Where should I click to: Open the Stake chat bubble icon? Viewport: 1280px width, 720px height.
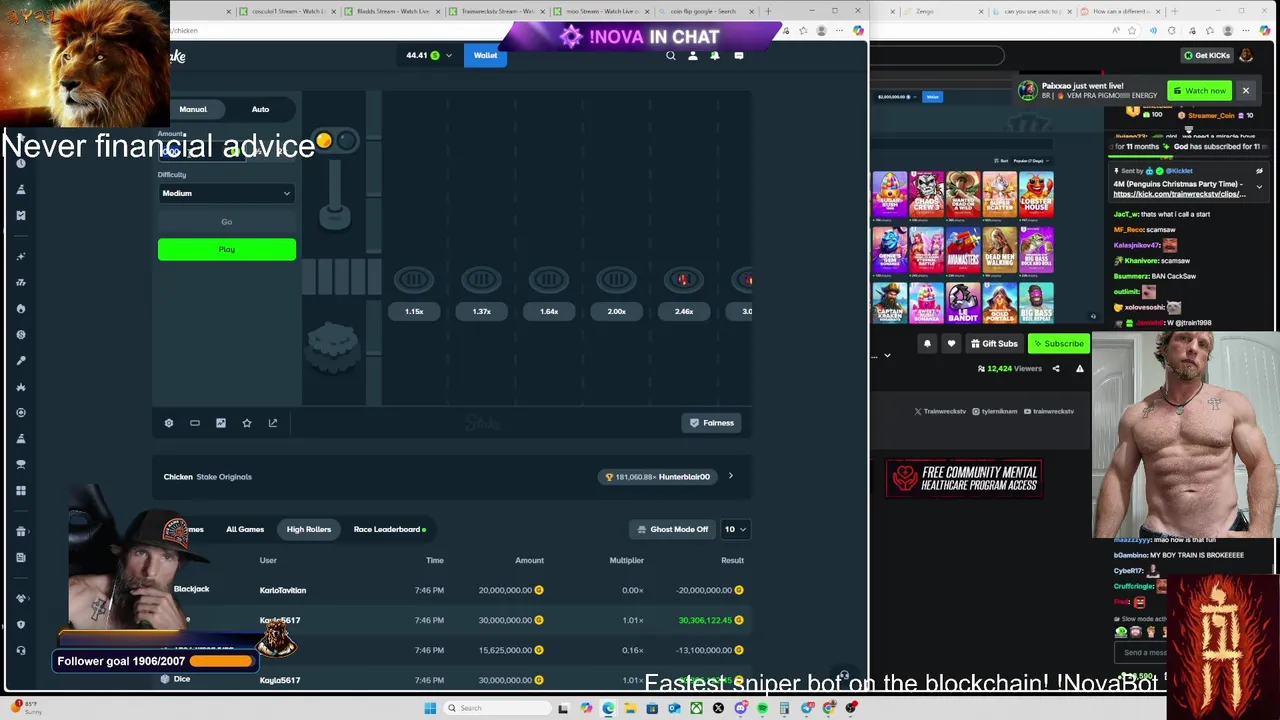739,56
